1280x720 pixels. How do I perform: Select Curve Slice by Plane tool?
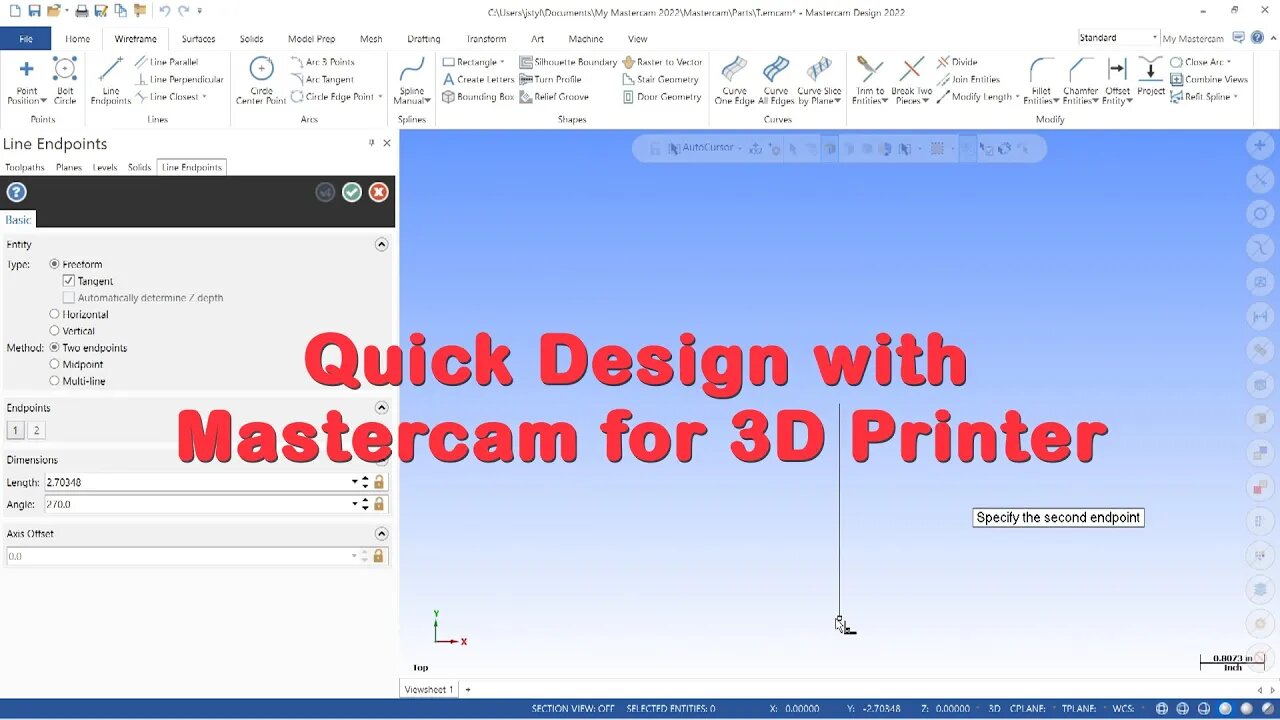point(819,80)
